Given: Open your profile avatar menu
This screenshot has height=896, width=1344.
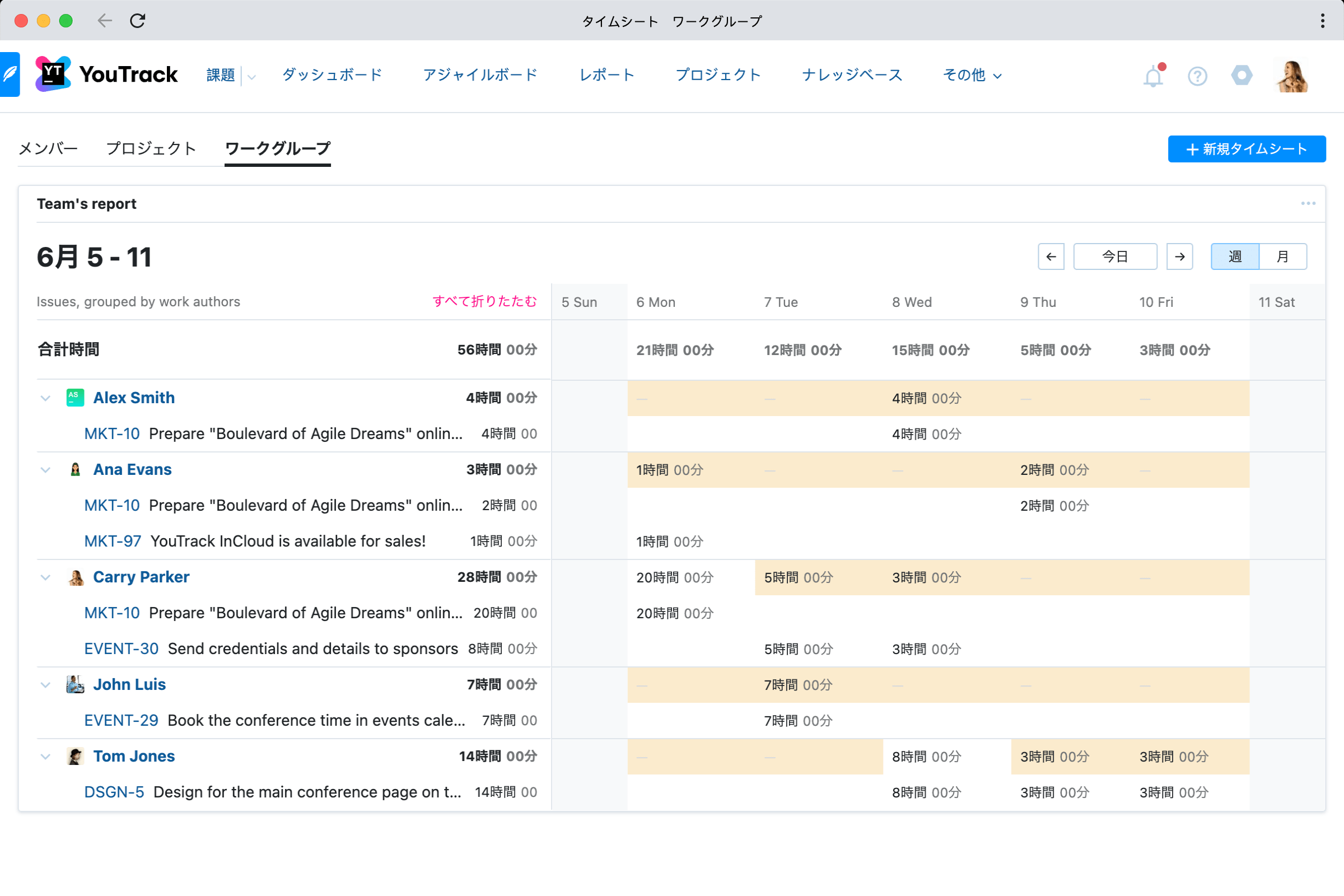Looking at the screenshot, I should tap(1292, 75).
